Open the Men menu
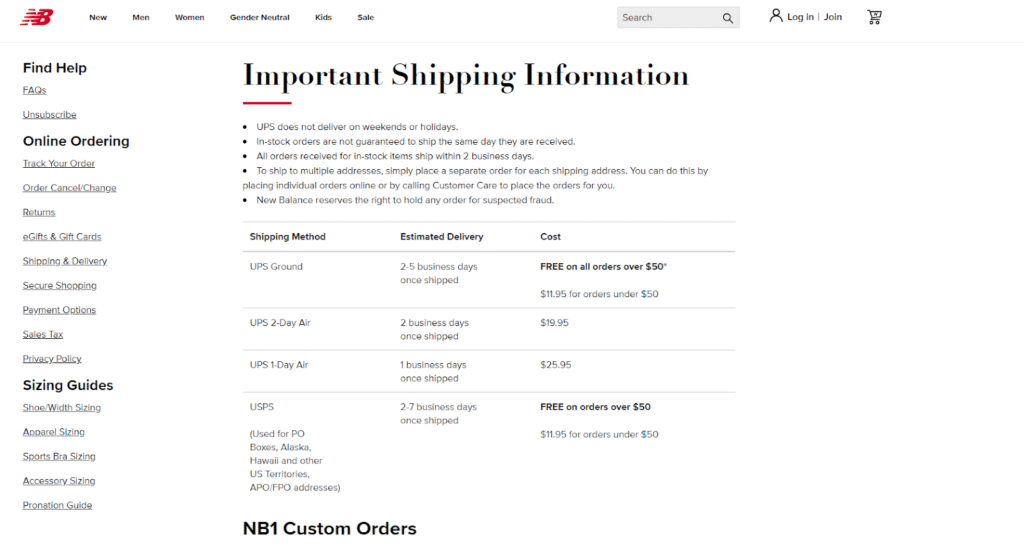The image size is (1024, 545). [141, 18]
